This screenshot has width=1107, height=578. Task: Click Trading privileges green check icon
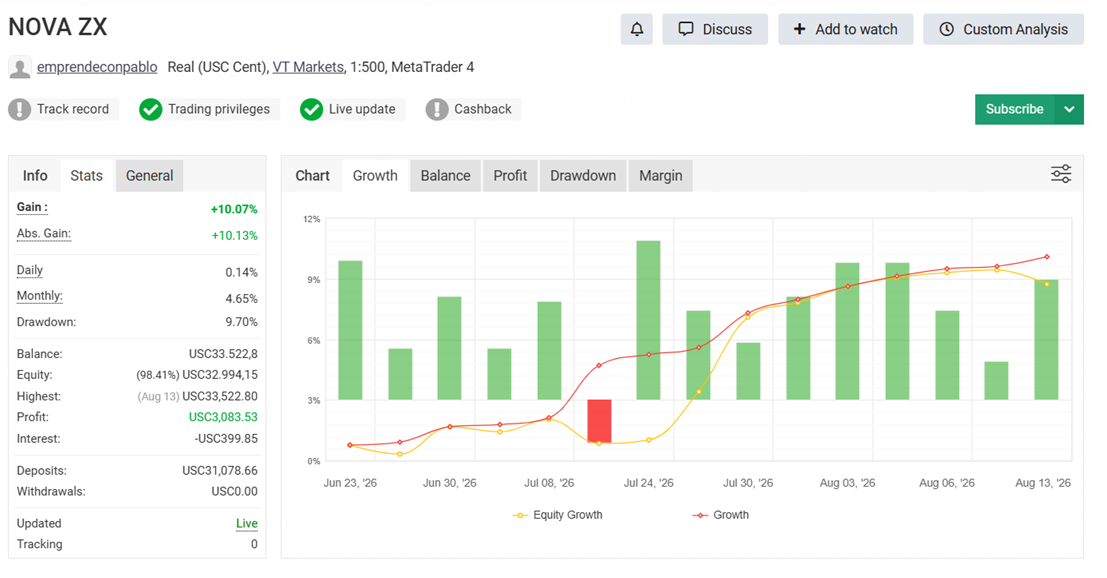tap(150, 109)
